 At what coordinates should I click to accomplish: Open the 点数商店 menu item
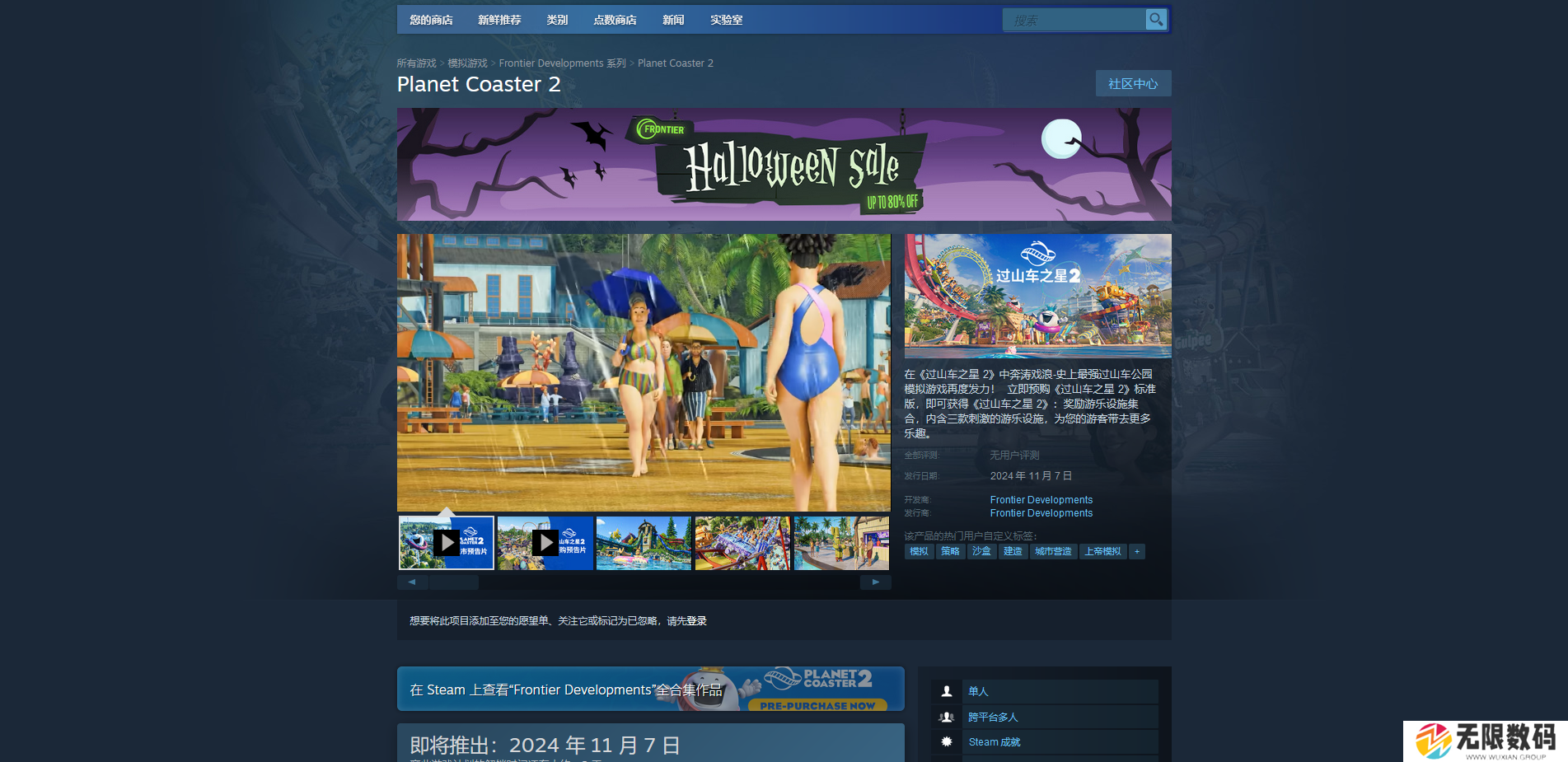coord(615,20)
